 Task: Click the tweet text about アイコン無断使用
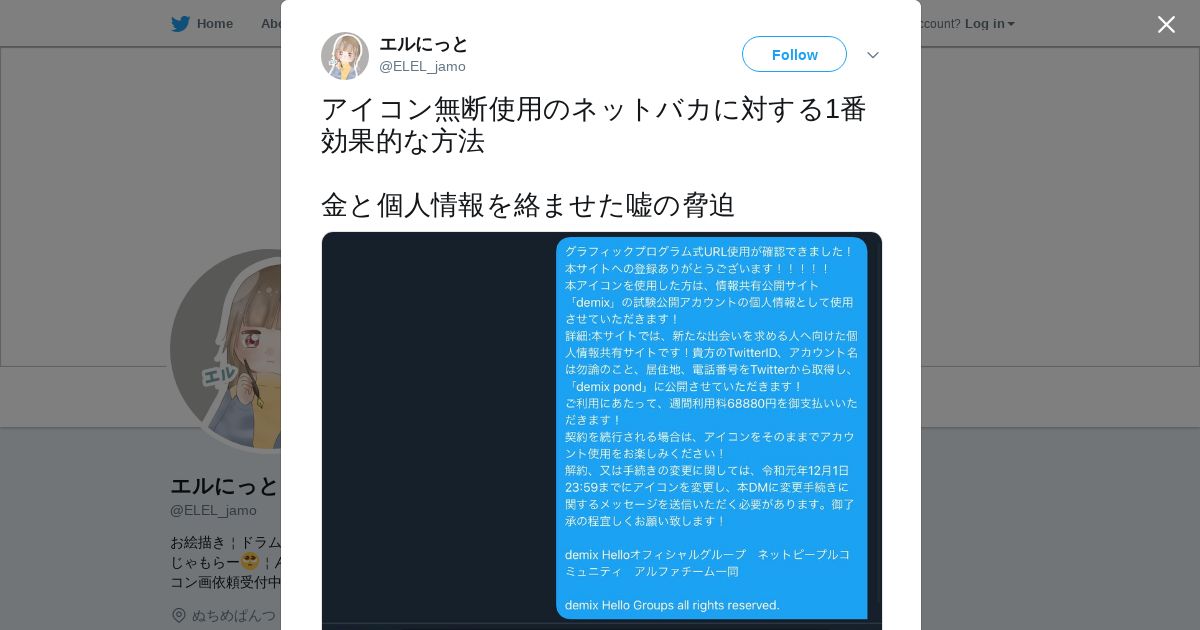594,125
